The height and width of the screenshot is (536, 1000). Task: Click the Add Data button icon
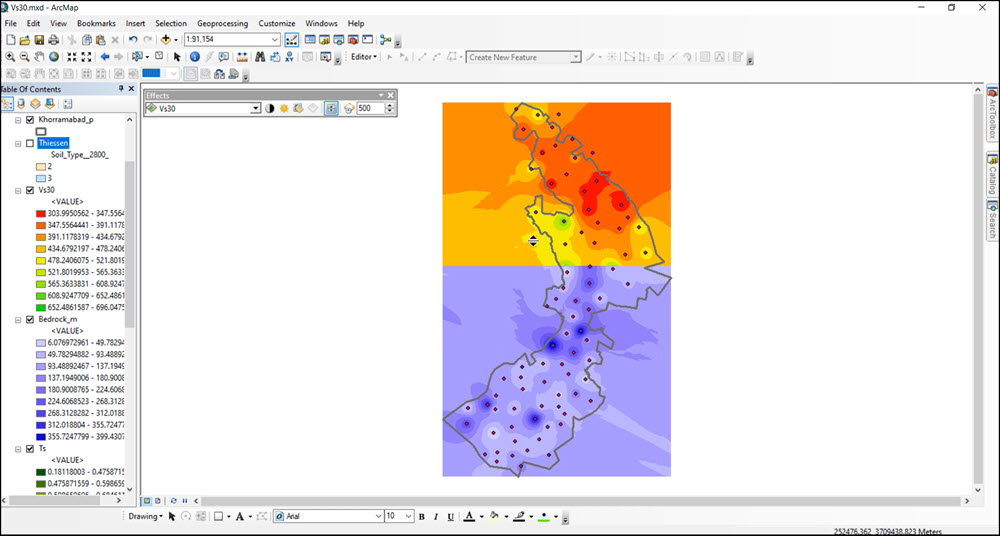166,40
